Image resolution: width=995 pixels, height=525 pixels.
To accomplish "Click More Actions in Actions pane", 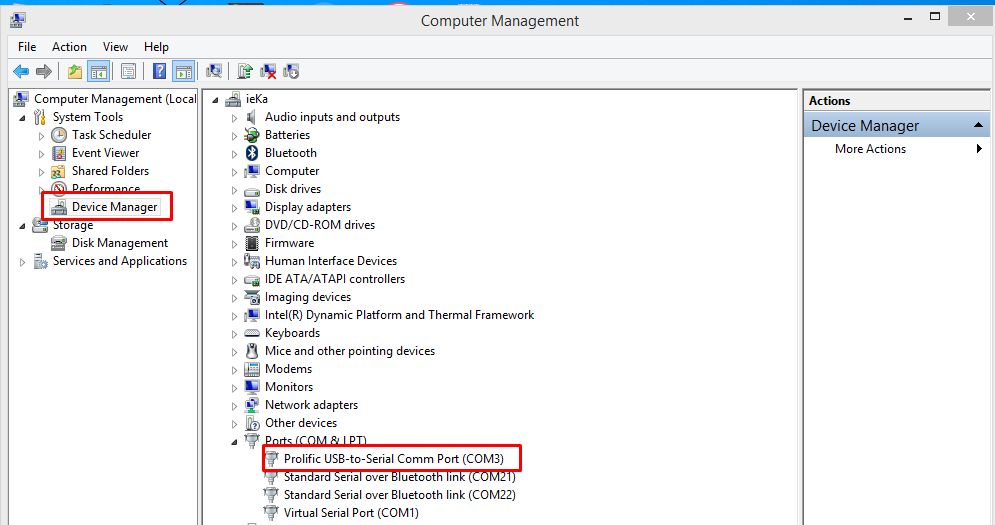I will click(870, 149).
